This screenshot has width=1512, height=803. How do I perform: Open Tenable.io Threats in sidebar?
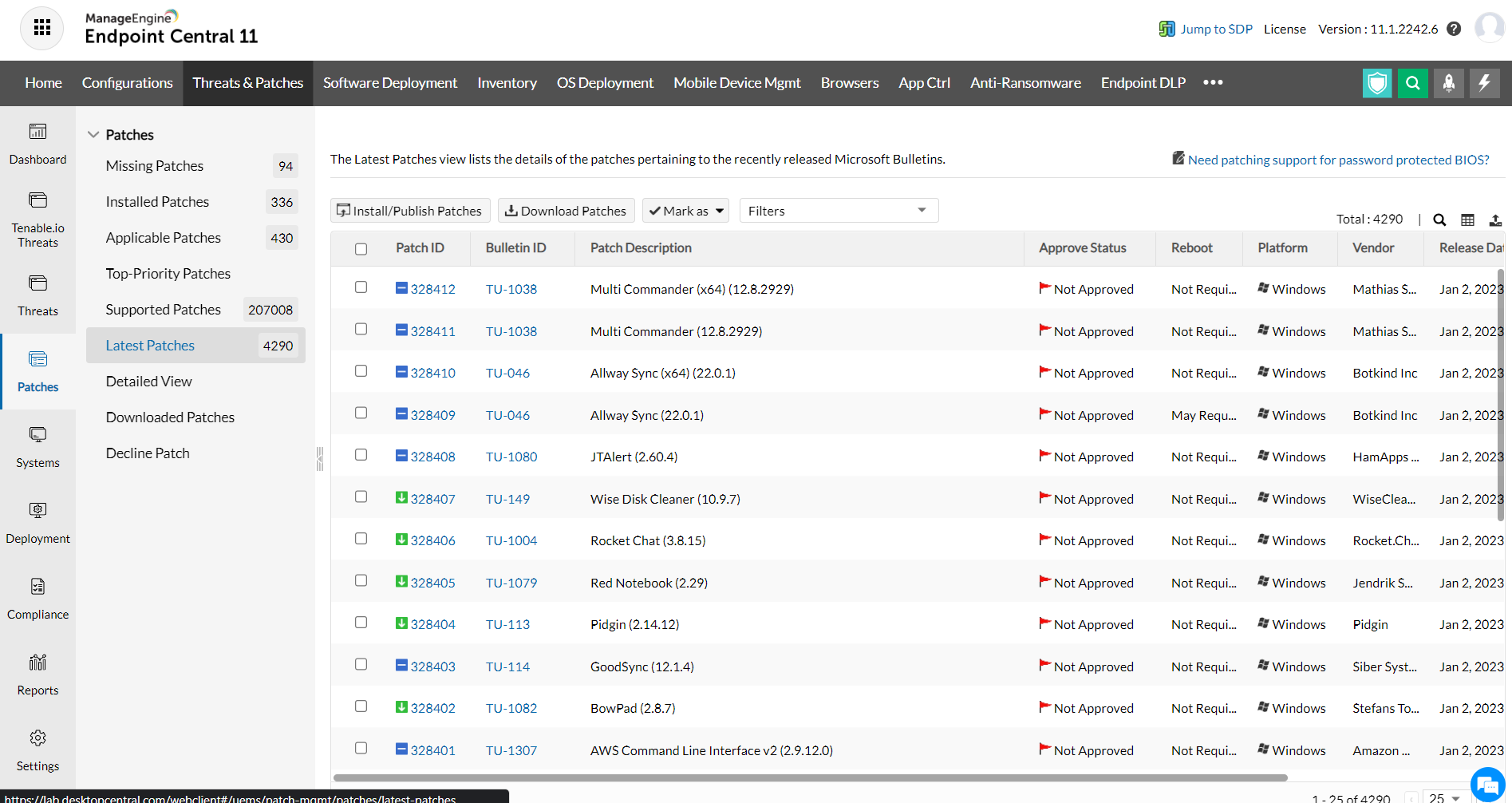38,220
